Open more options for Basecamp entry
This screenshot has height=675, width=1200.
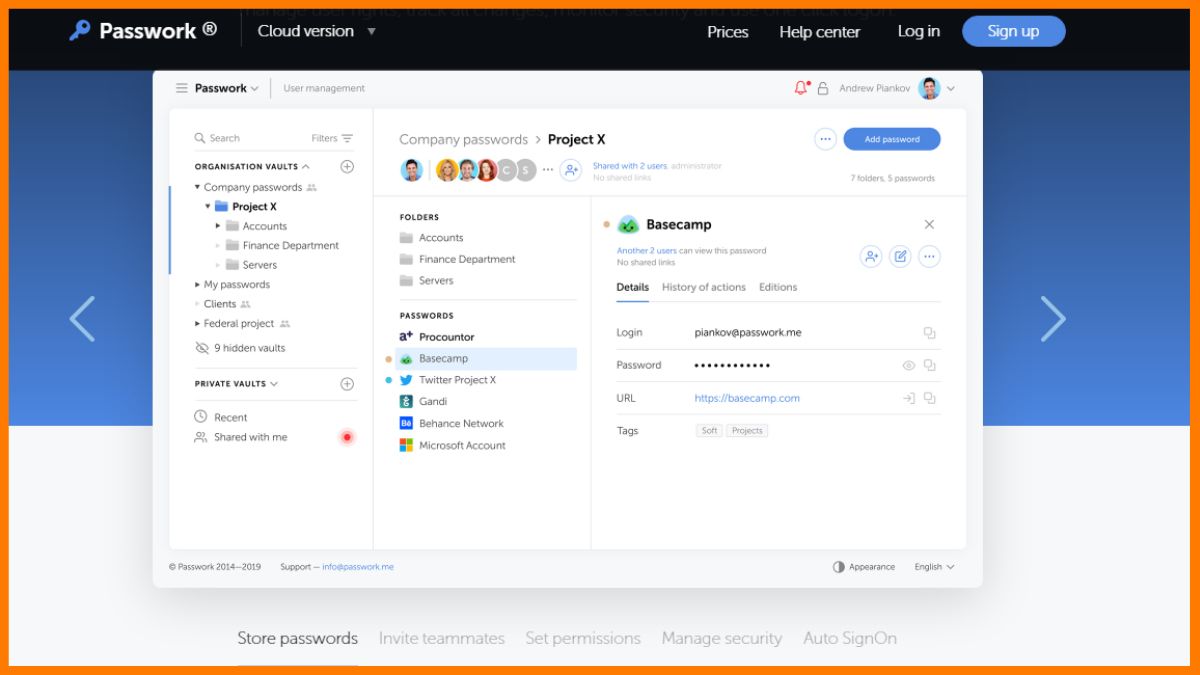point(929,257)
